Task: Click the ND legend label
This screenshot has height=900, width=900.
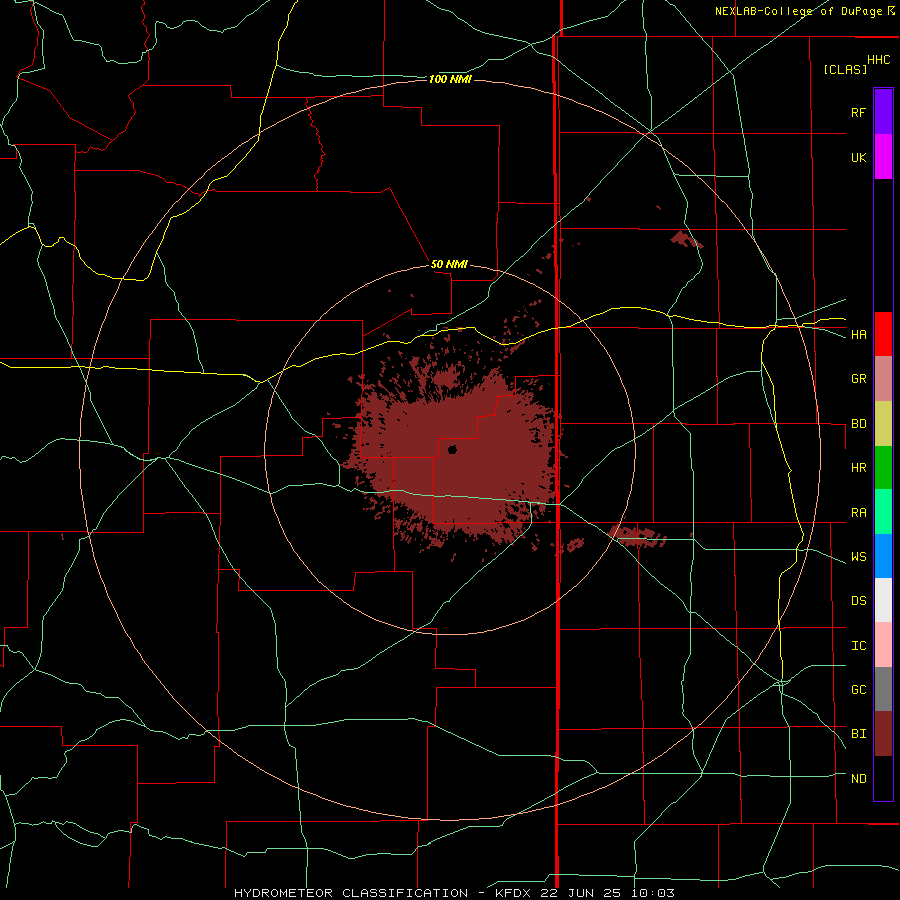Action: [x=858, y=779]
